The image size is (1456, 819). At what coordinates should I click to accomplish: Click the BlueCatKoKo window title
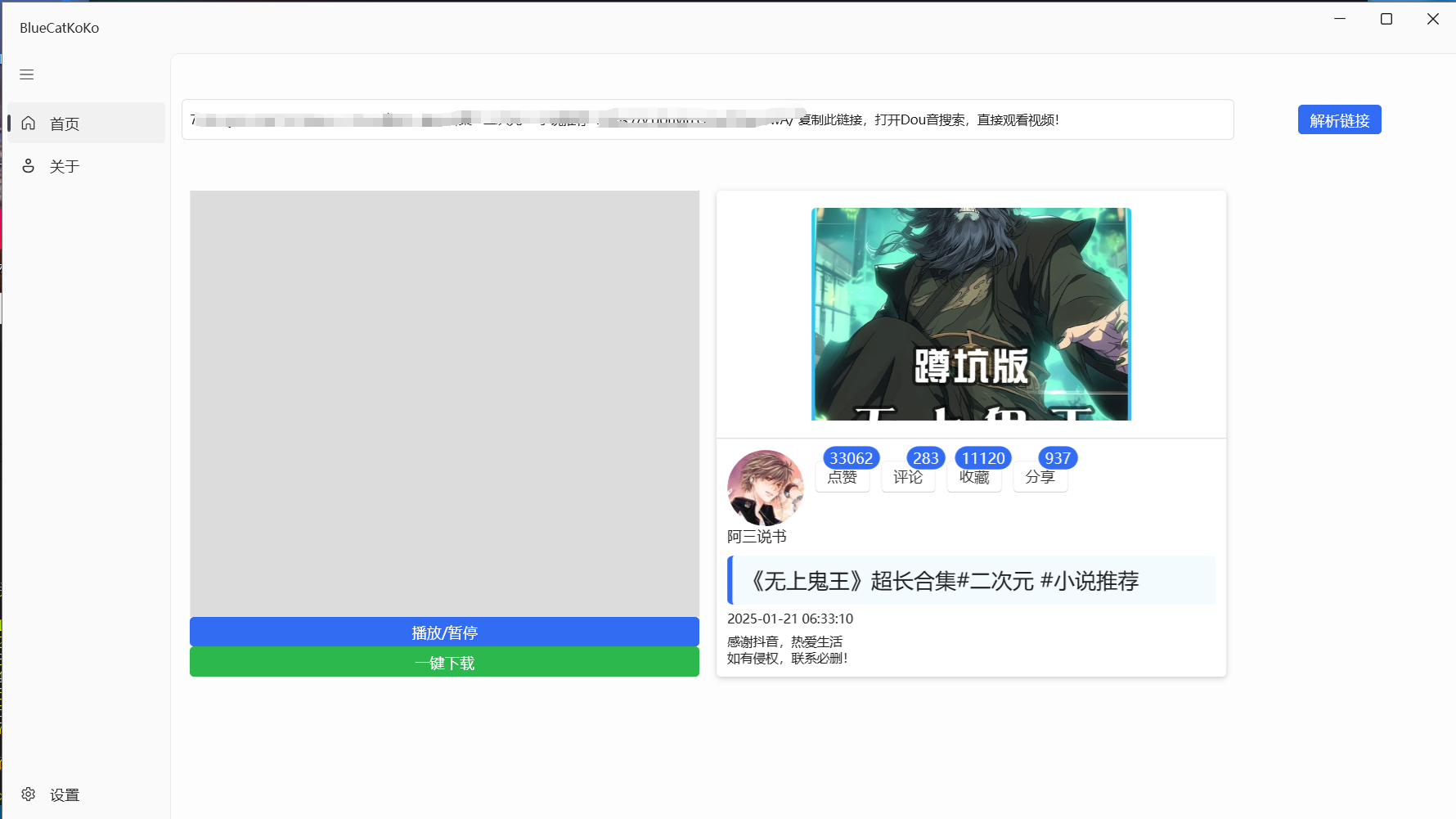point(59,28)
